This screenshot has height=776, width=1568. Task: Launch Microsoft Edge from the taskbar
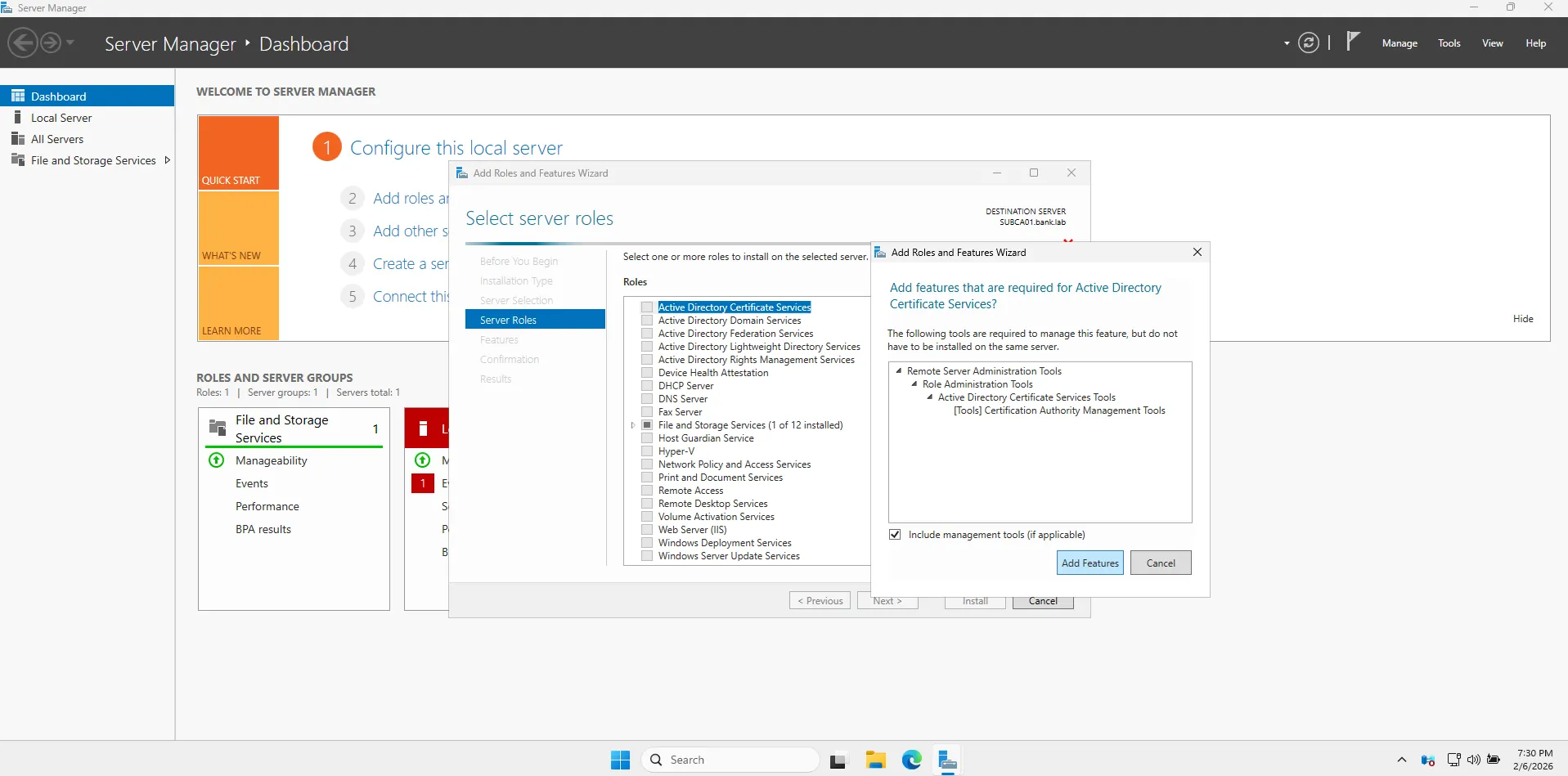point(912,760)
